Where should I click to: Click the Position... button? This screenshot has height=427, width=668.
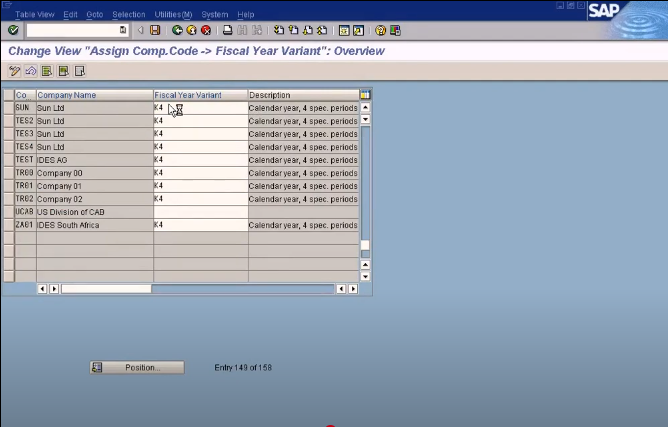pyautogui.click(x=137, y=367)
